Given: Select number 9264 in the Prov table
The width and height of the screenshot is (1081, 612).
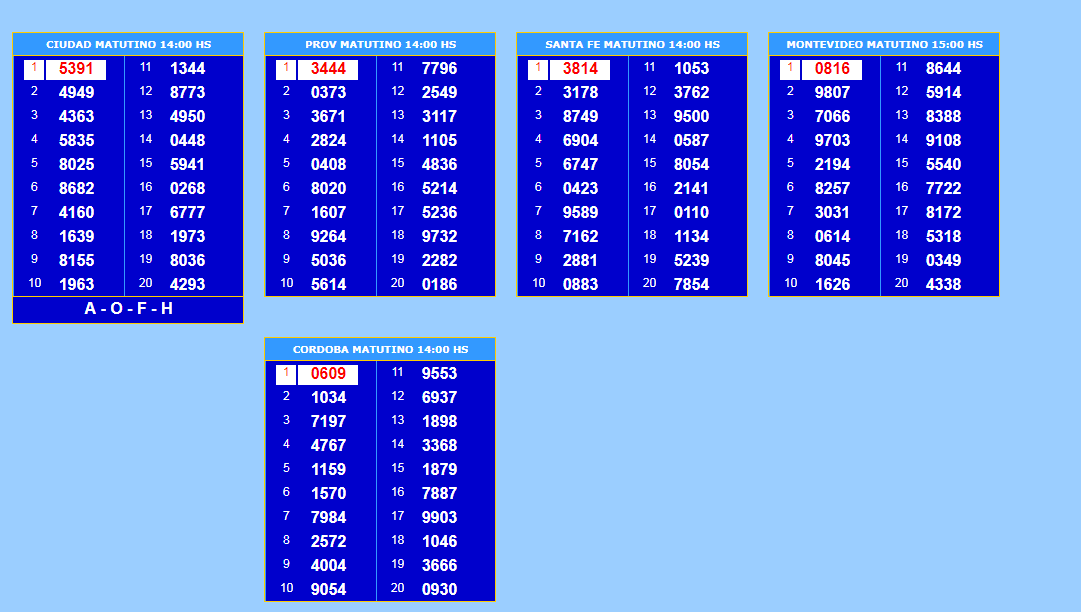Looking at the screenshot, I should click(x=328, y=236).
